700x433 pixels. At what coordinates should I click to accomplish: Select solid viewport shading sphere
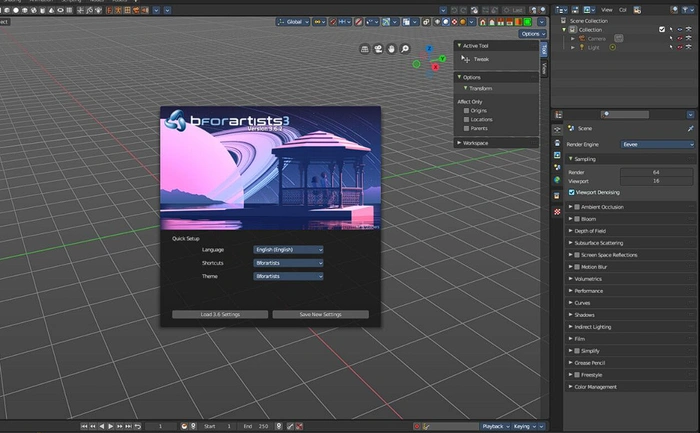tap(446, 22)
